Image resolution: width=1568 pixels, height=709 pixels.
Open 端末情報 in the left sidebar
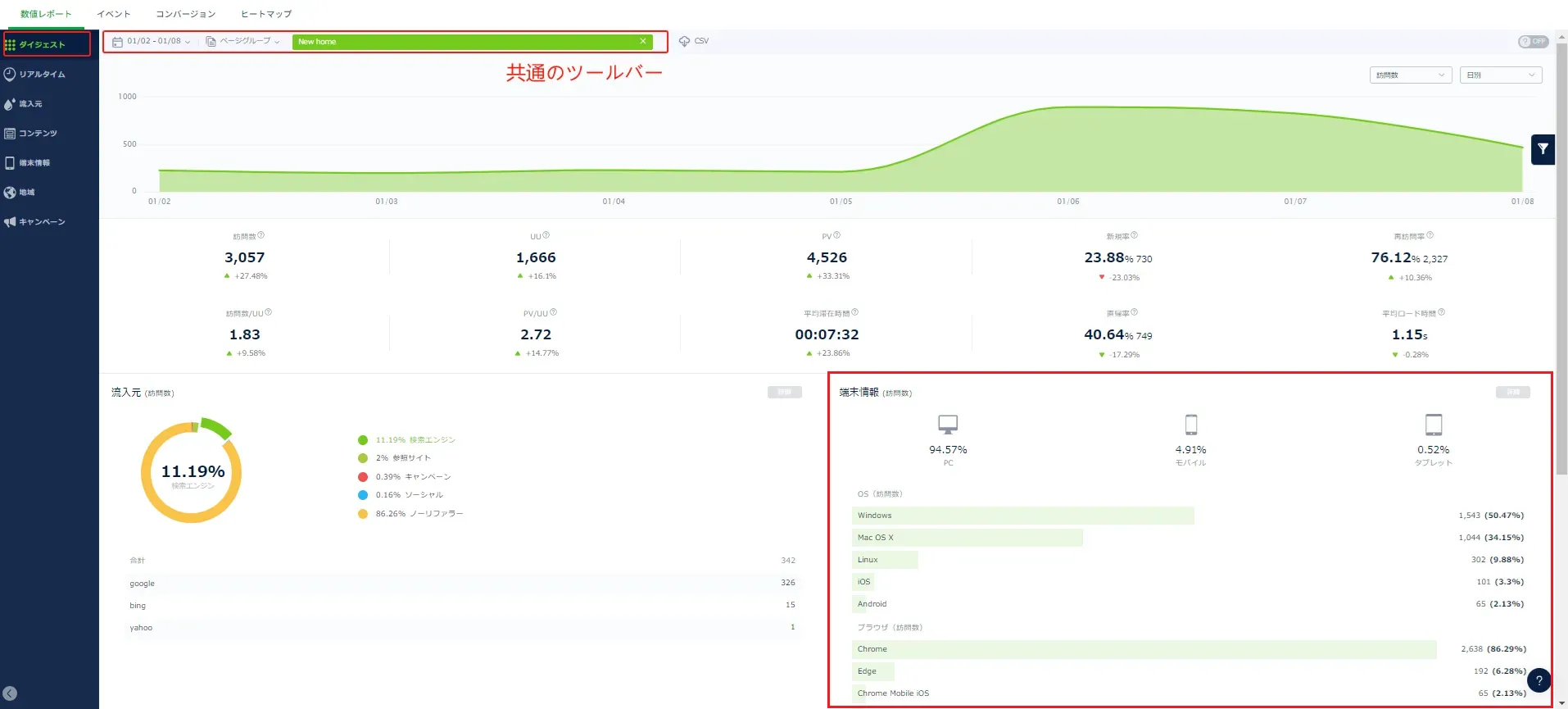(x=34, y=163)
